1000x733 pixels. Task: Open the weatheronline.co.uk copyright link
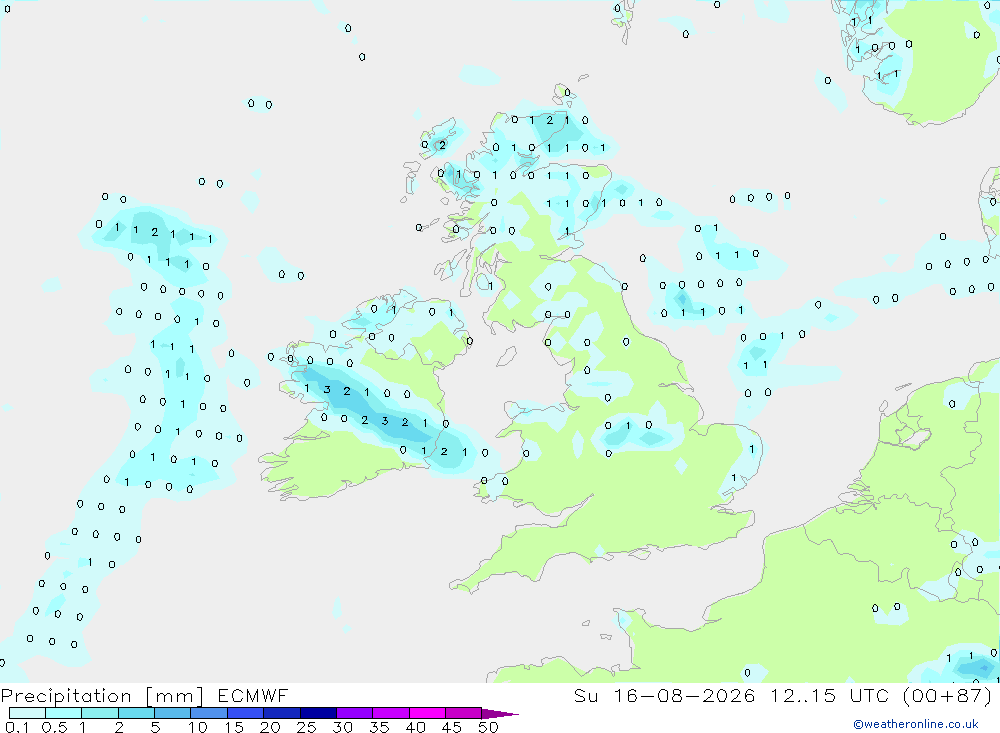tap(916, 724)
